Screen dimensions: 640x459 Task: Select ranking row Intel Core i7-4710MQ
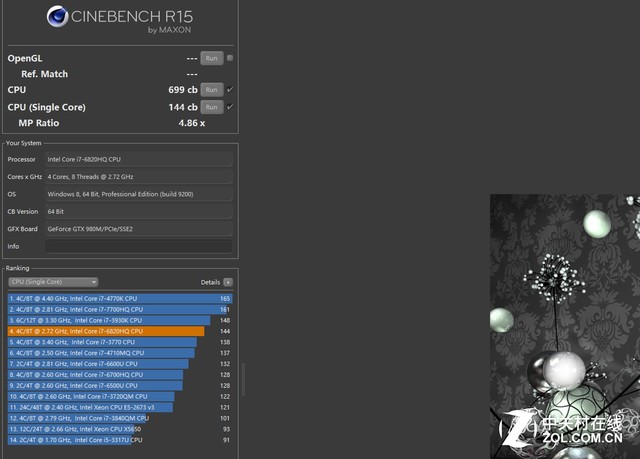pyautogui.click(x=120, y=353)
